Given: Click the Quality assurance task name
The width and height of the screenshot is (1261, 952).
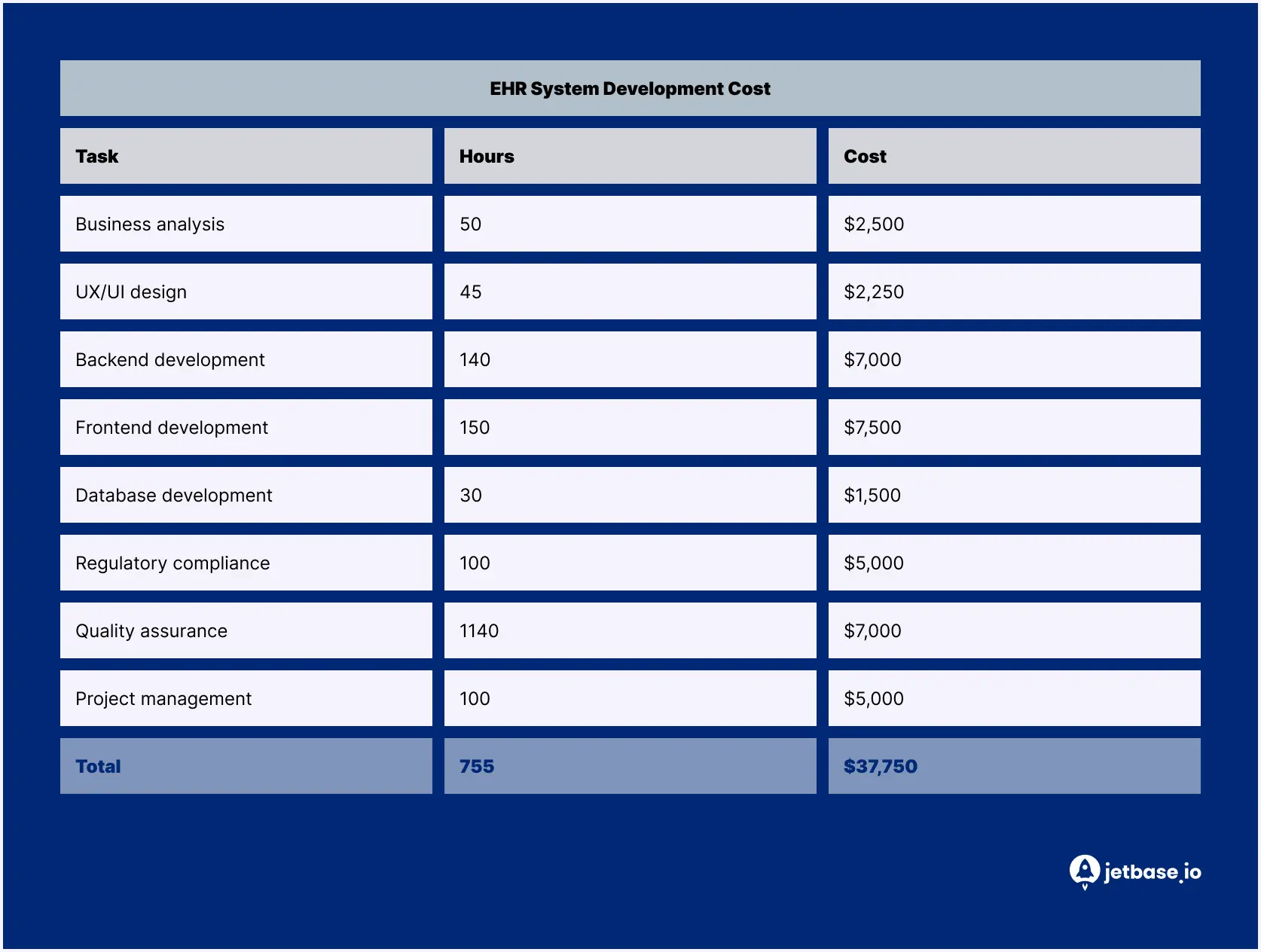Looking at the screenshot, I should point(151,630).
